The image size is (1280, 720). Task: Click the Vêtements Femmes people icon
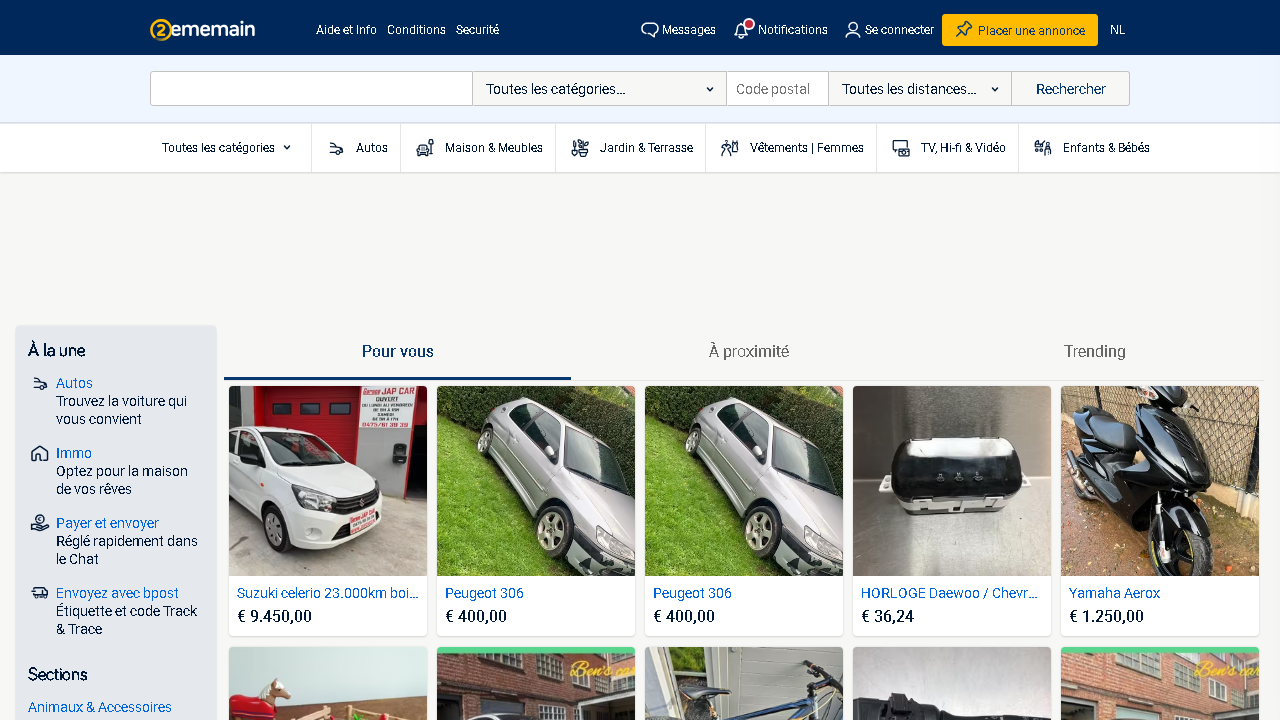(x=729, y=148)
